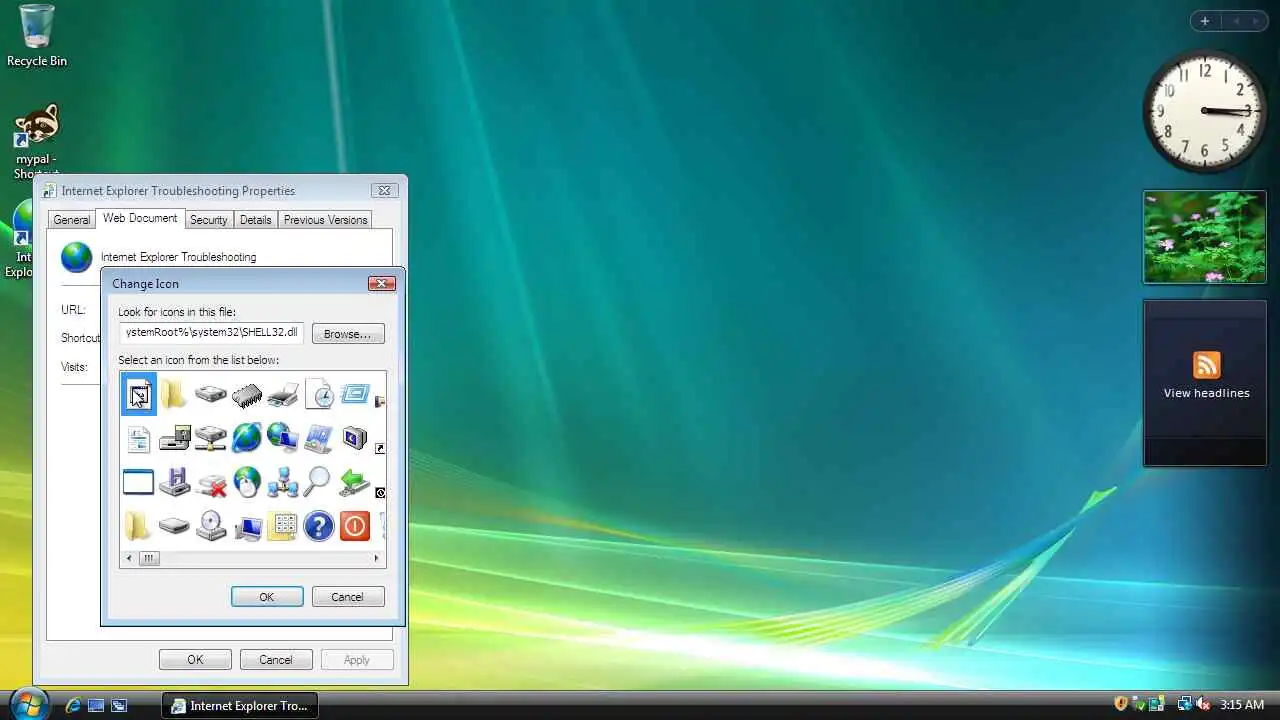Click Cancel in the Properties window
Viewport: 1280px width, 720px height.
276,660
